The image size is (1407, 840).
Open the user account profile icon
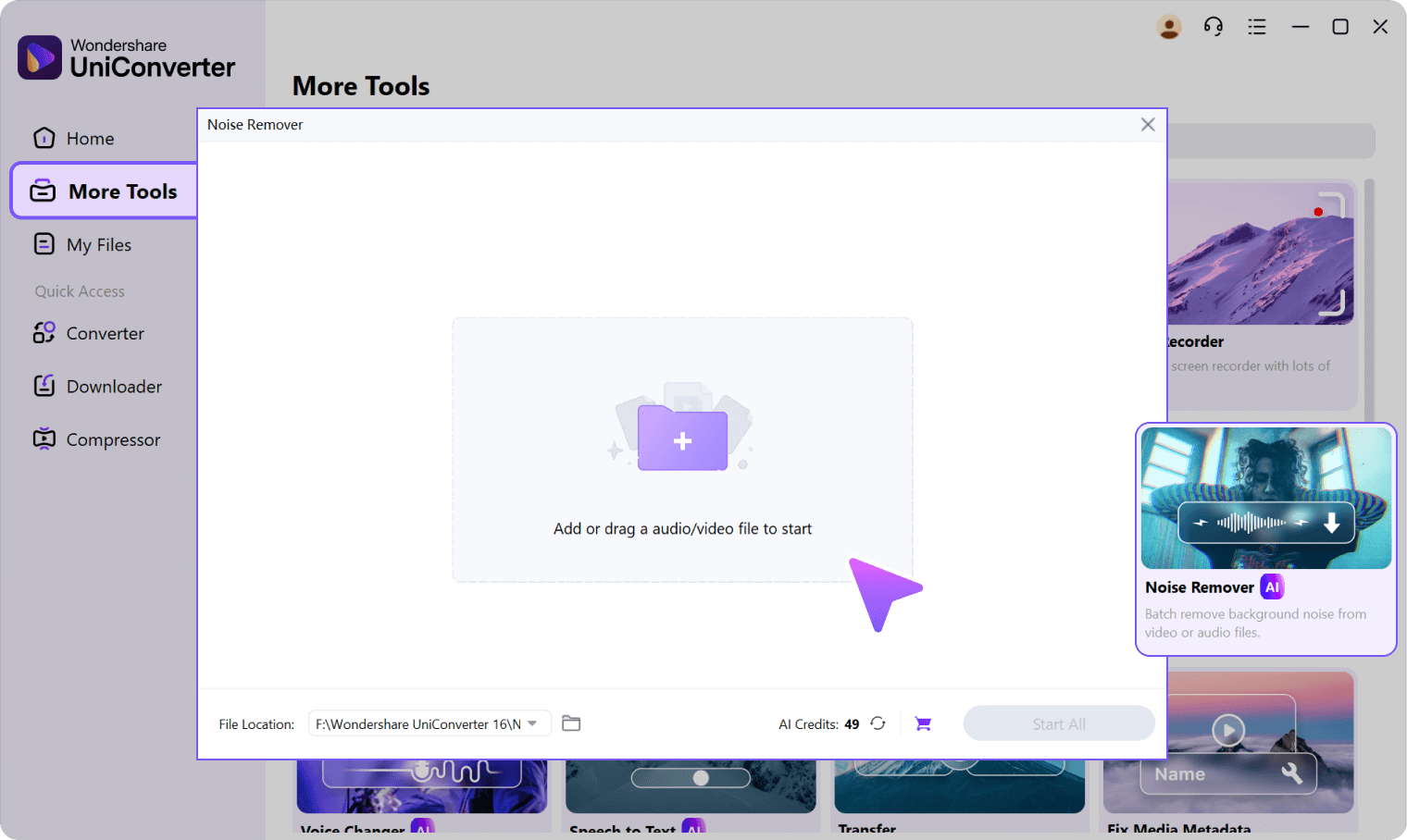tap(1169, 27)
